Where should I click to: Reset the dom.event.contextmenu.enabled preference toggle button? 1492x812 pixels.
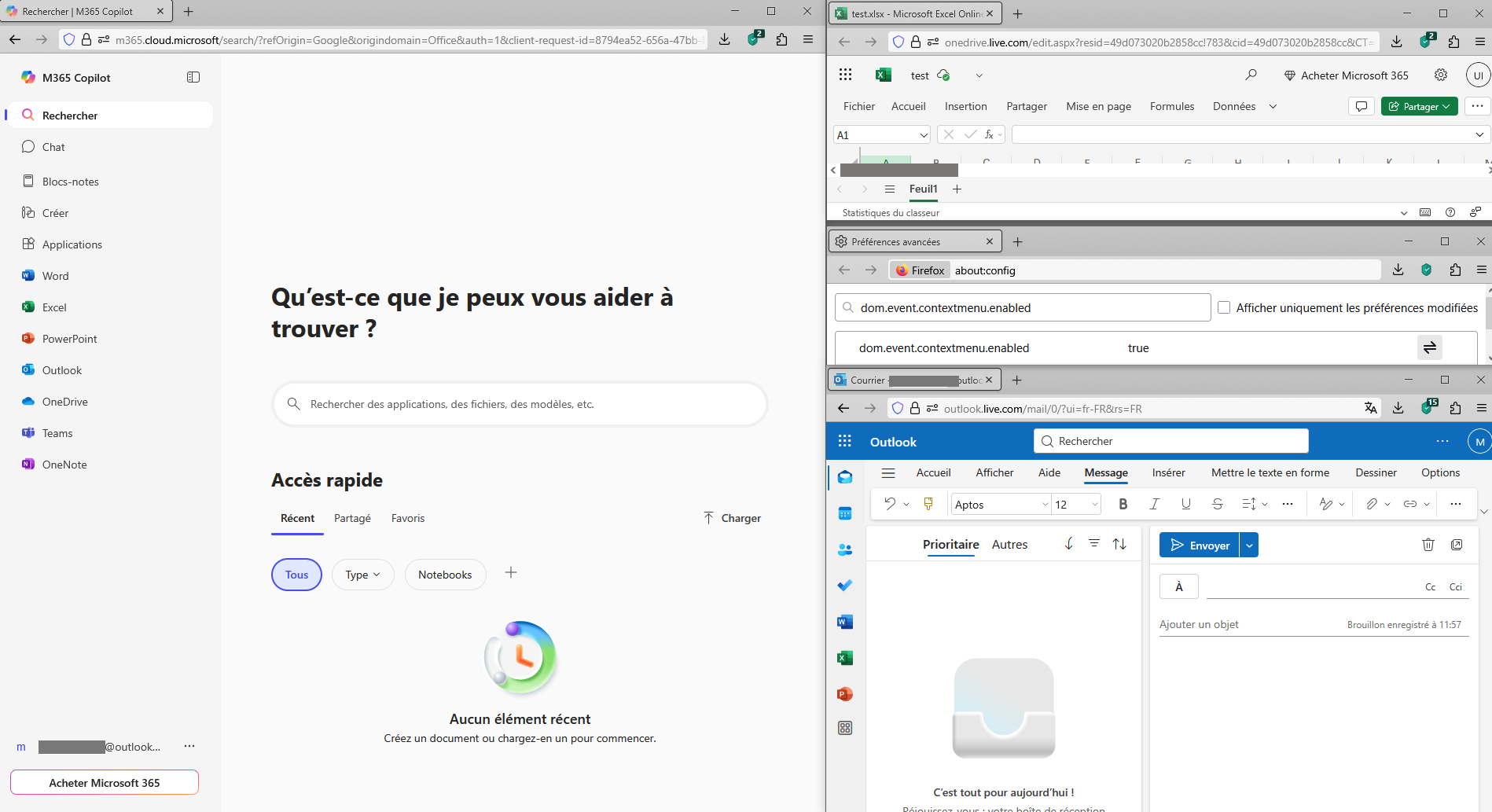coord(1430,347)
